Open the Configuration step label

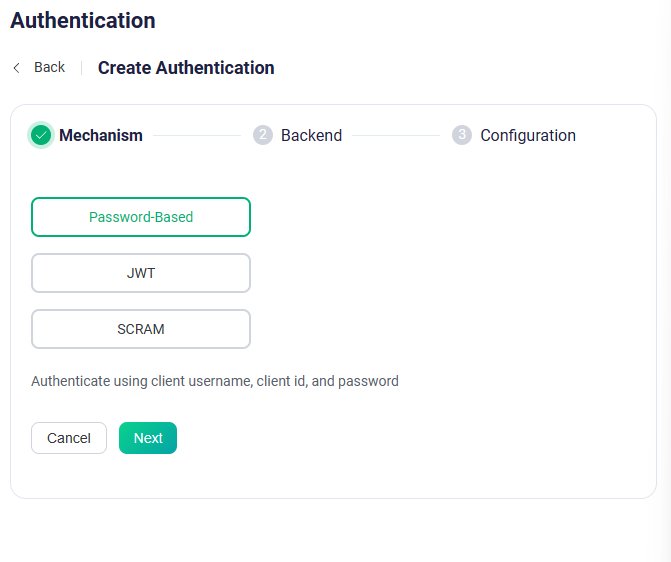pos(528,136)
